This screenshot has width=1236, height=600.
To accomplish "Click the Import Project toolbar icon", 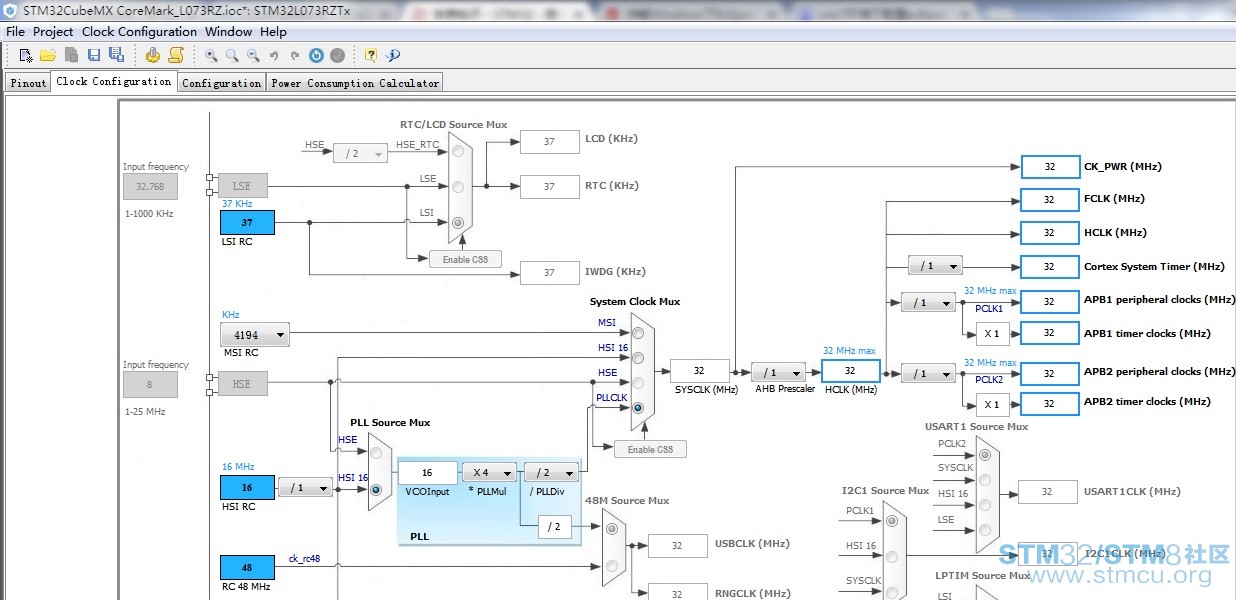I will (71, 55).
